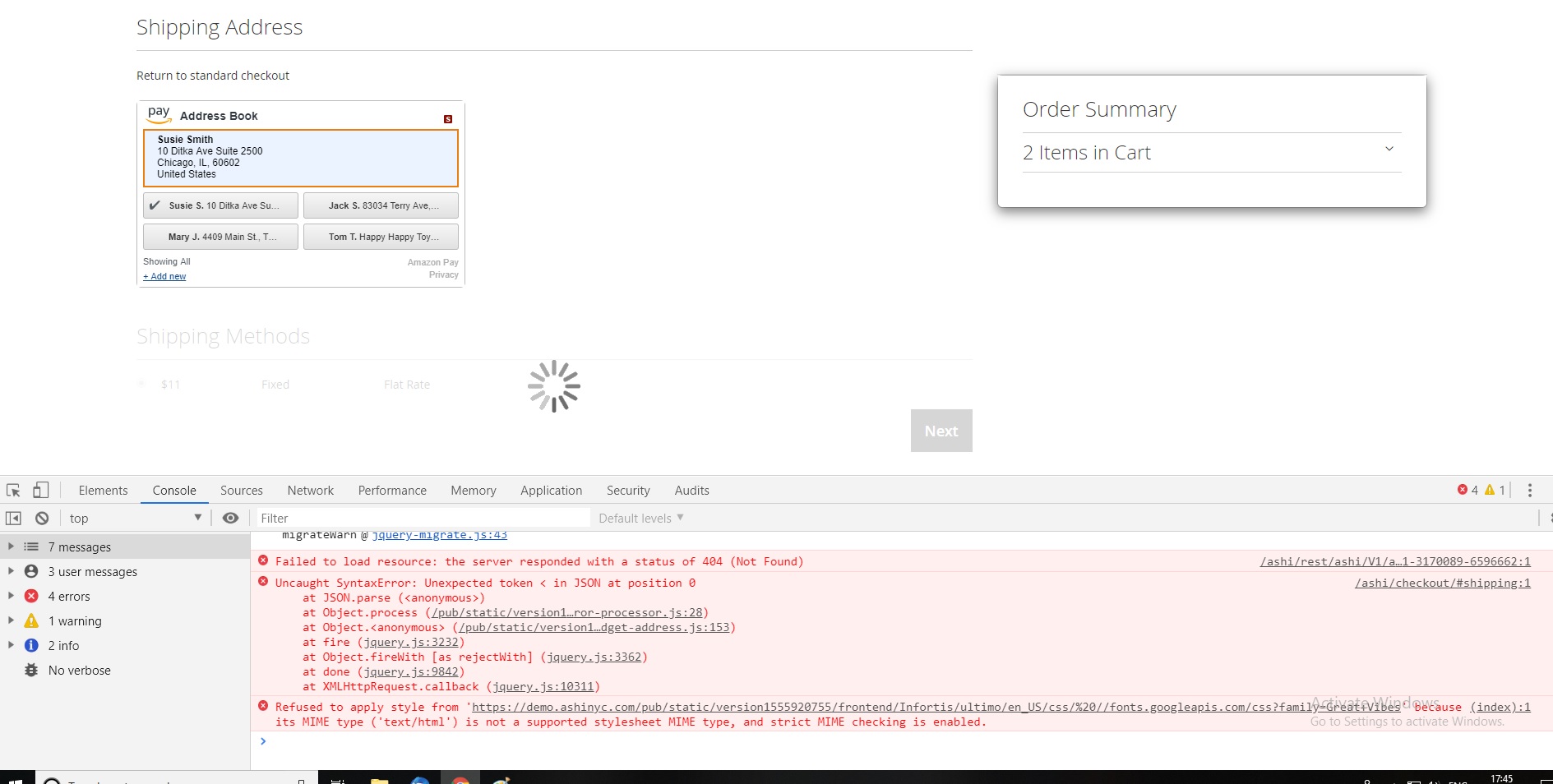Switch to the Network tab
This screenshot has height=784, width=1553.
(x=310, y=490)
